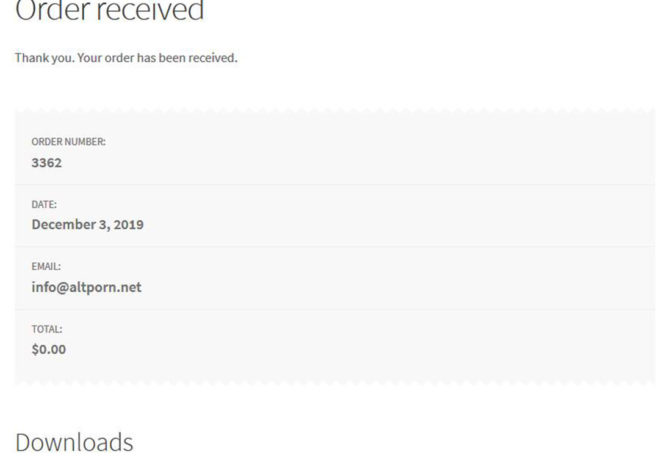Click the "Order received" page heading
The height and width of the screenshot is (460, 670).
point(109,12)
